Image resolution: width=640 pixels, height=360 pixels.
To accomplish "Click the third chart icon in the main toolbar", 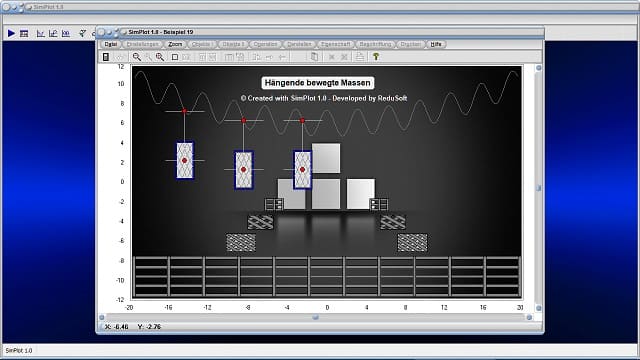I will [x=66, y=33].
